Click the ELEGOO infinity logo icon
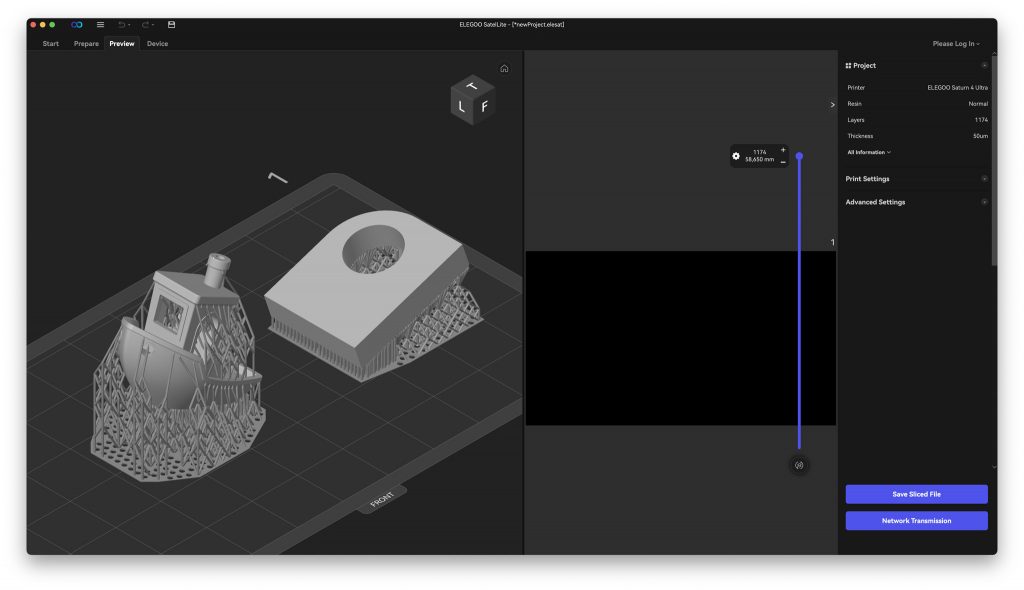The height and width of the screenshot is (590, 1024). pyautogui.click(x=77, y=24)
